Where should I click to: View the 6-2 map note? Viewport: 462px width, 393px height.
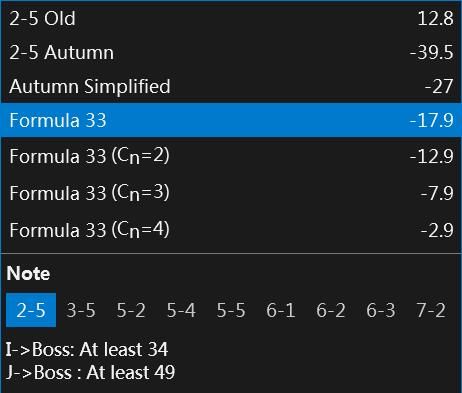331,310
